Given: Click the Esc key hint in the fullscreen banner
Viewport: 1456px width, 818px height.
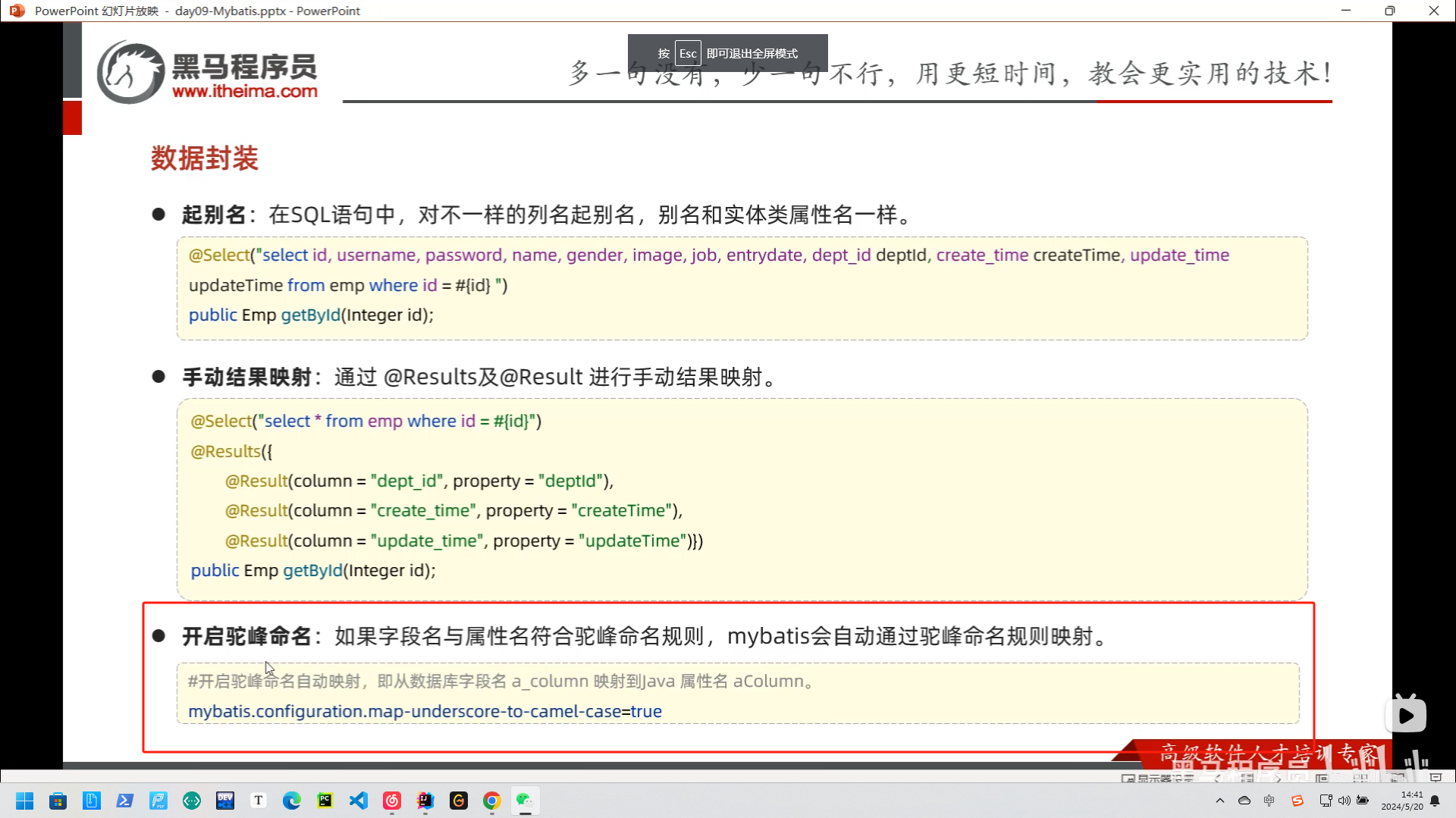Looking at the screenshot, I should point(688,54).
